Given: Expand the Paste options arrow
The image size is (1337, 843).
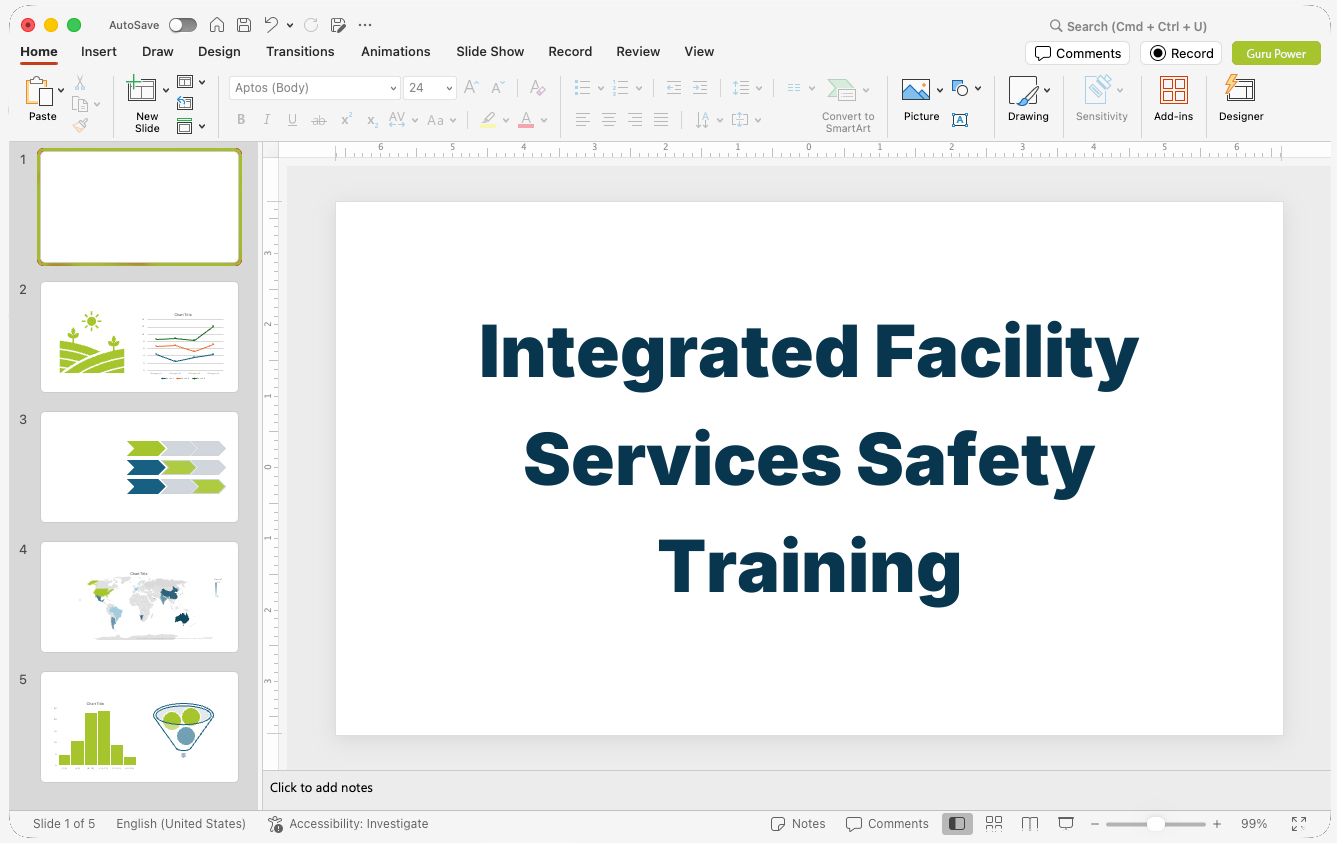Looking at the screenshot, I should coord(62,91).
